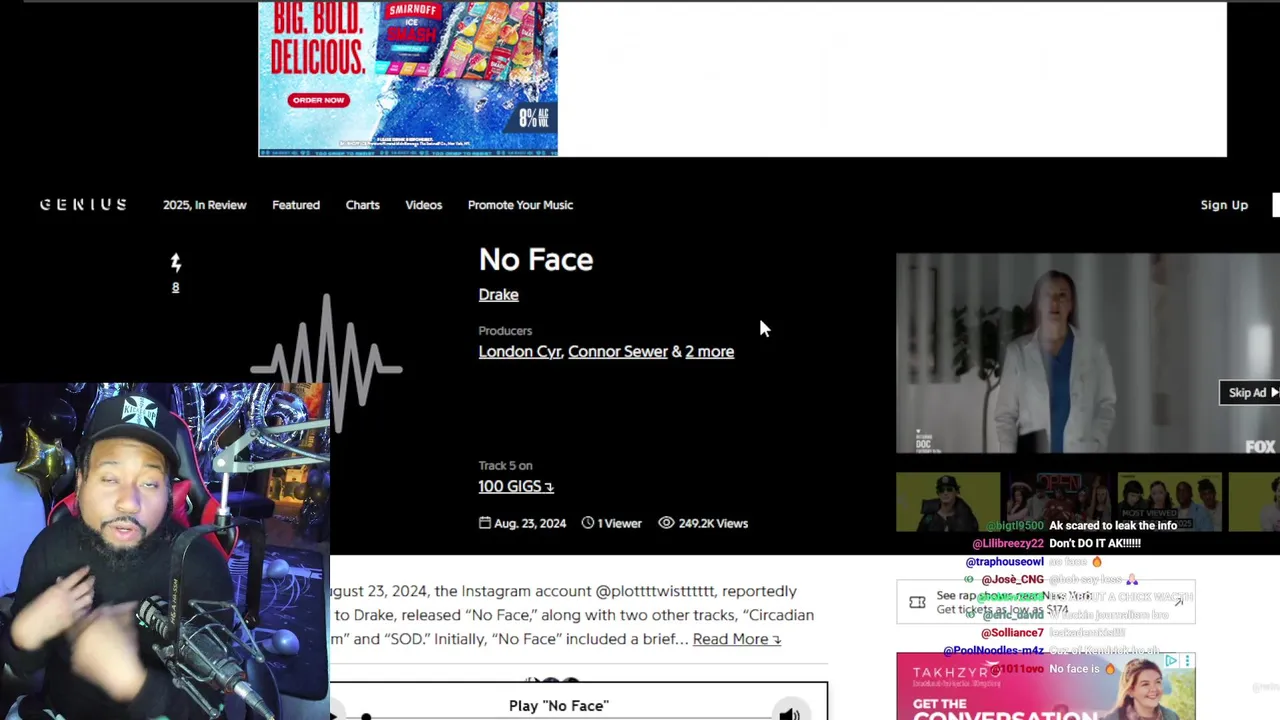Open the 100 GIGS album link

(x=516, y=486)
